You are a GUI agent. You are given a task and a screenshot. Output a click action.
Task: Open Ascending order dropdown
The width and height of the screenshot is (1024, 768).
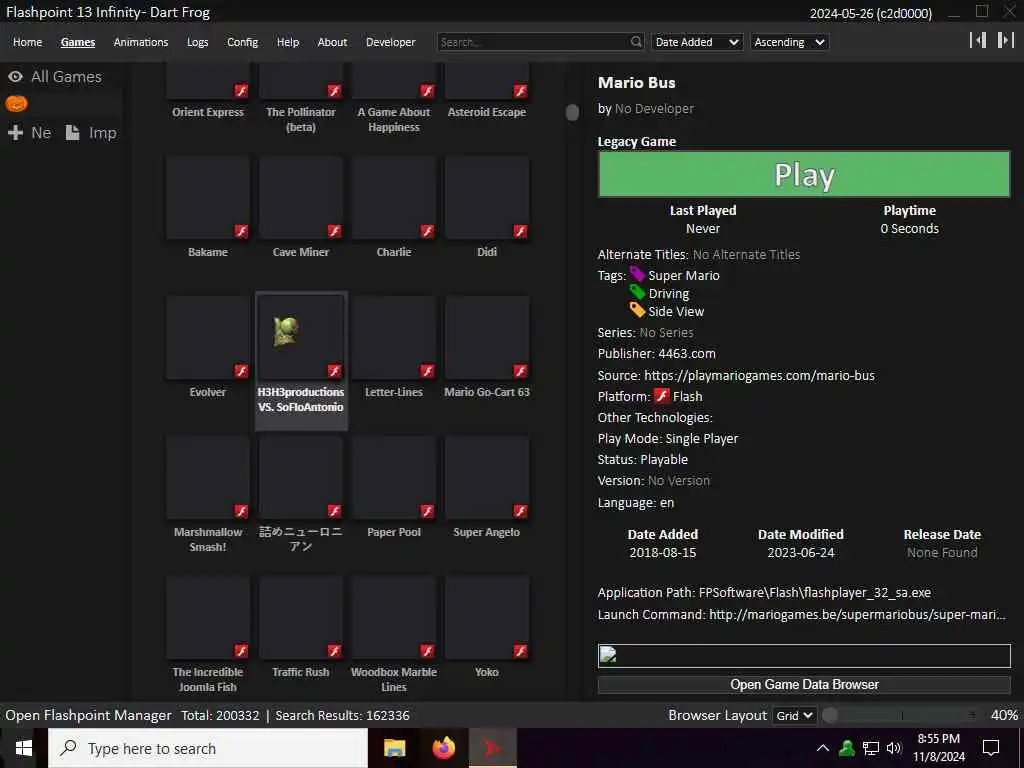pyautogui.click(x=790, y=42)
